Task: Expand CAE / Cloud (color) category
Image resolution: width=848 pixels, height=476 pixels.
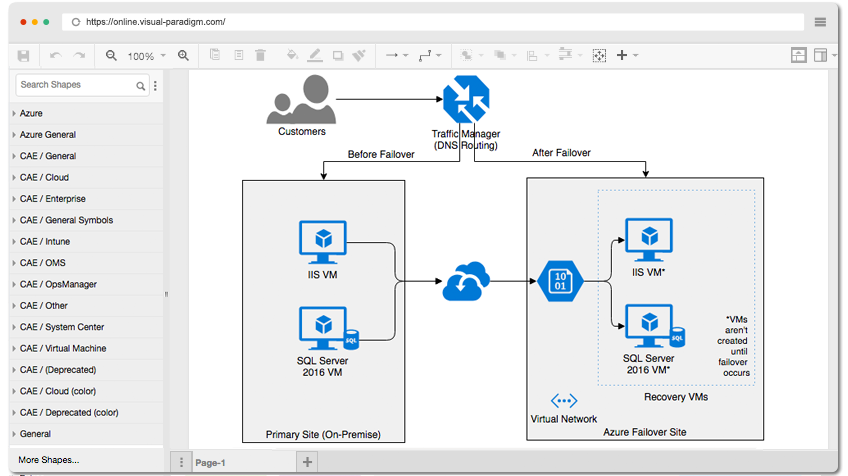Action: 87,391
